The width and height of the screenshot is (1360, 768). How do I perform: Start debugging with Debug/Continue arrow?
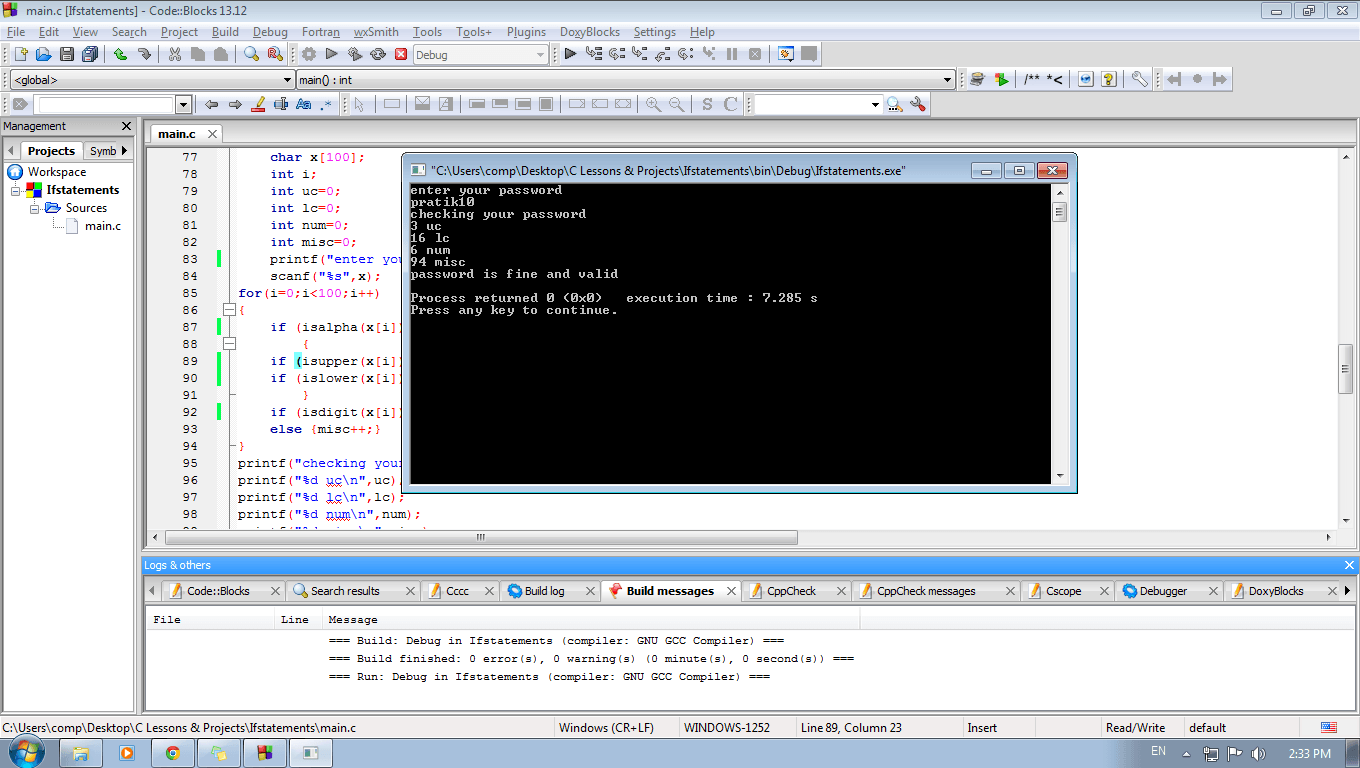click(570, 54)
